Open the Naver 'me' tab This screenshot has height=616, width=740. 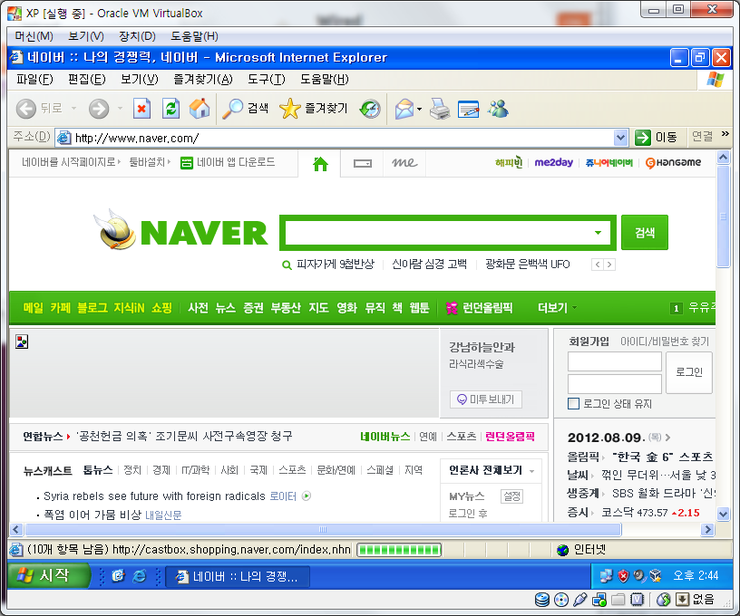(404, 163)
